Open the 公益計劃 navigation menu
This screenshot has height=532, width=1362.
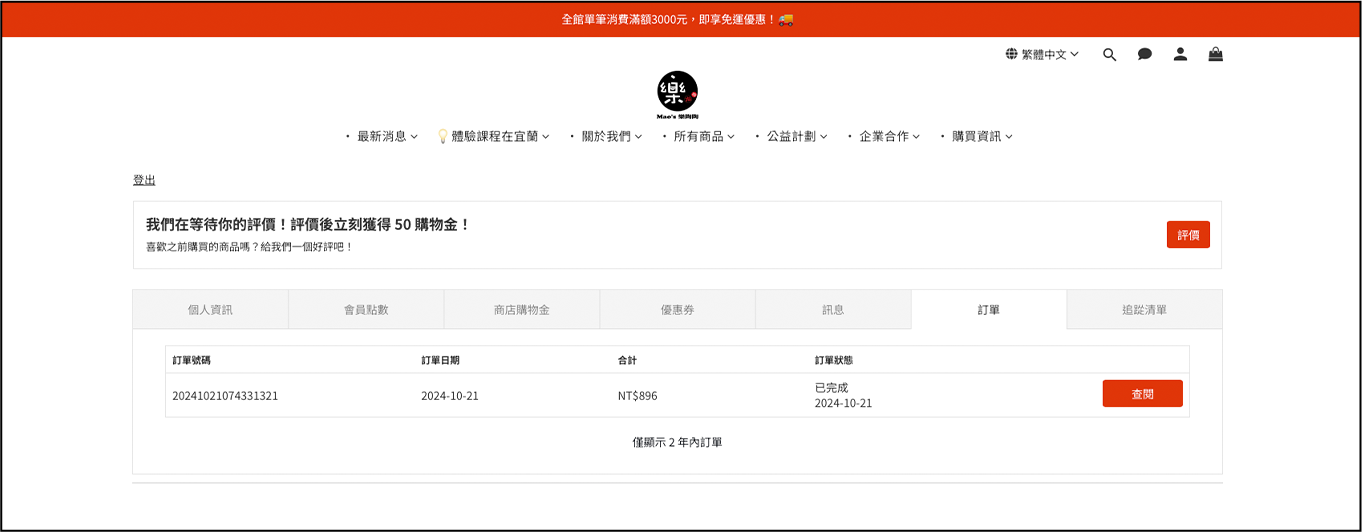pyautogui.click(x=792, y=136)
